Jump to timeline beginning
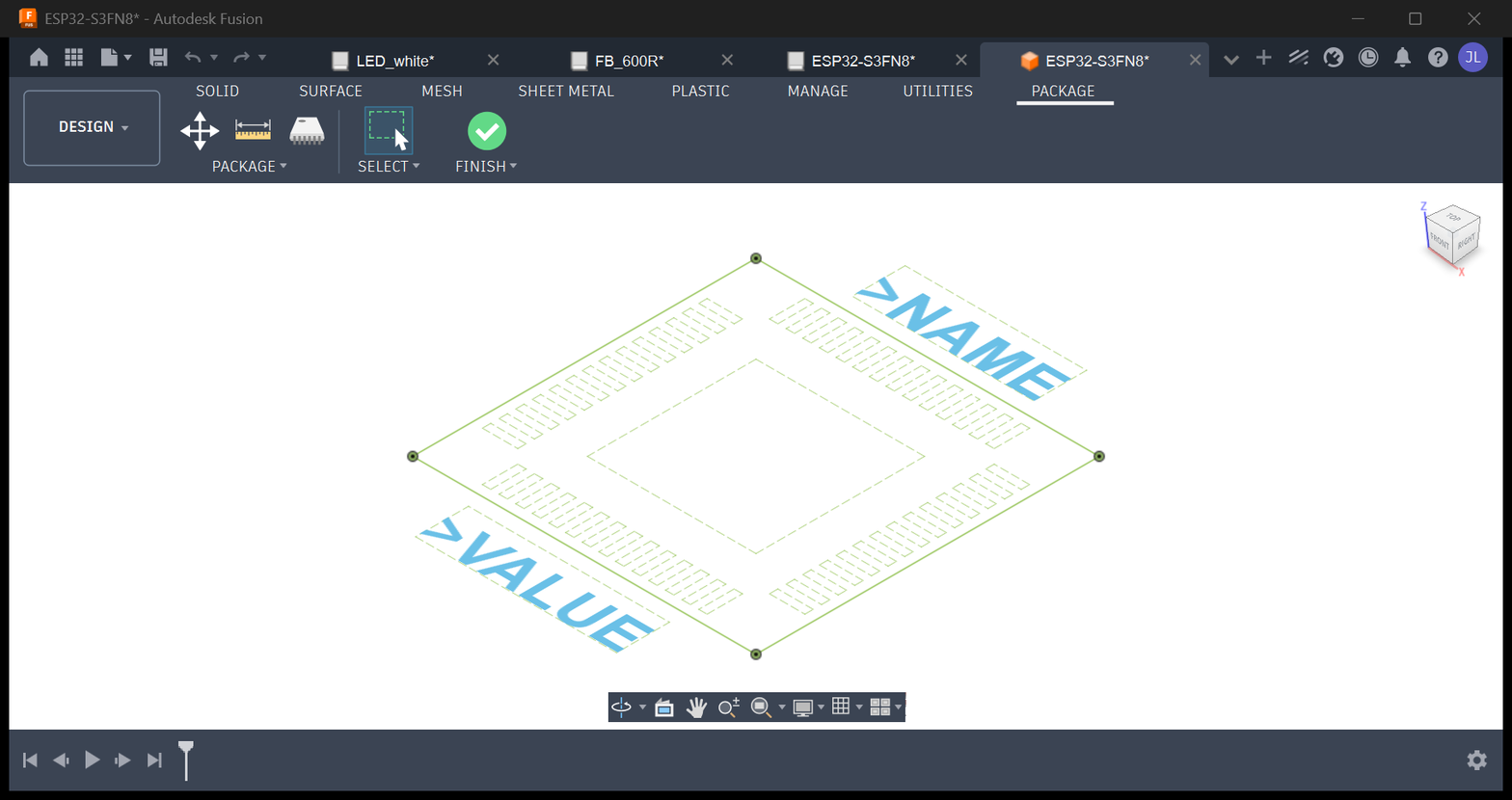The width and height of the screenshot is (1512, 800). click(30, 760)
